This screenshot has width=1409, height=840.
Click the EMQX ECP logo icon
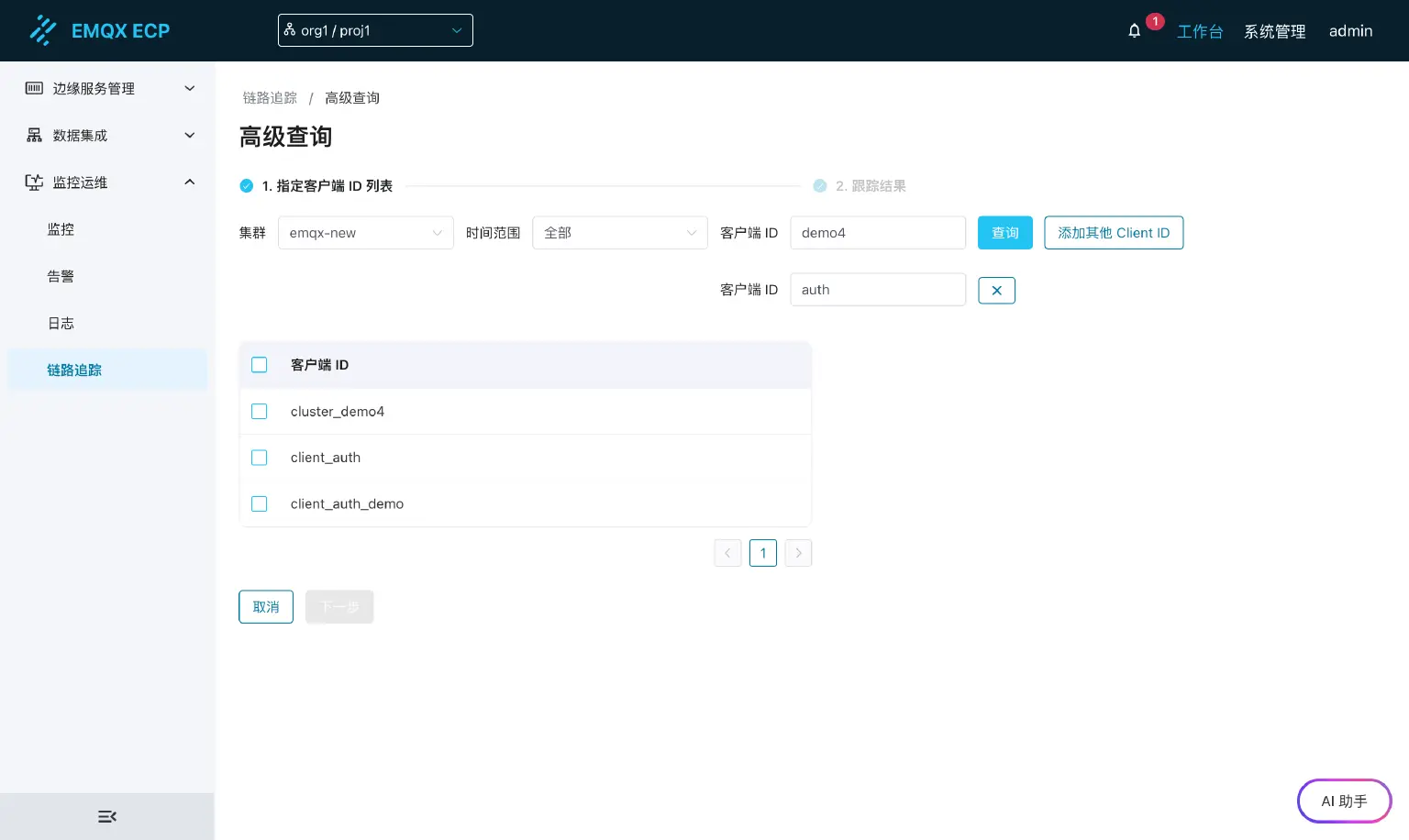(43, 30)
